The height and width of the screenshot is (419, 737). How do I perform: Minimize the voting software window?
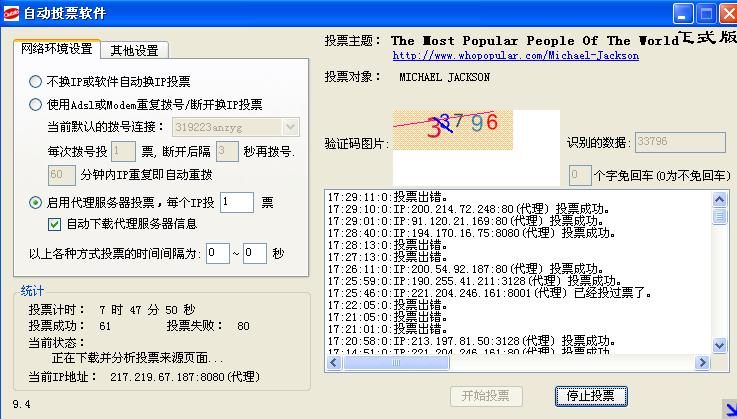point(682,12)
